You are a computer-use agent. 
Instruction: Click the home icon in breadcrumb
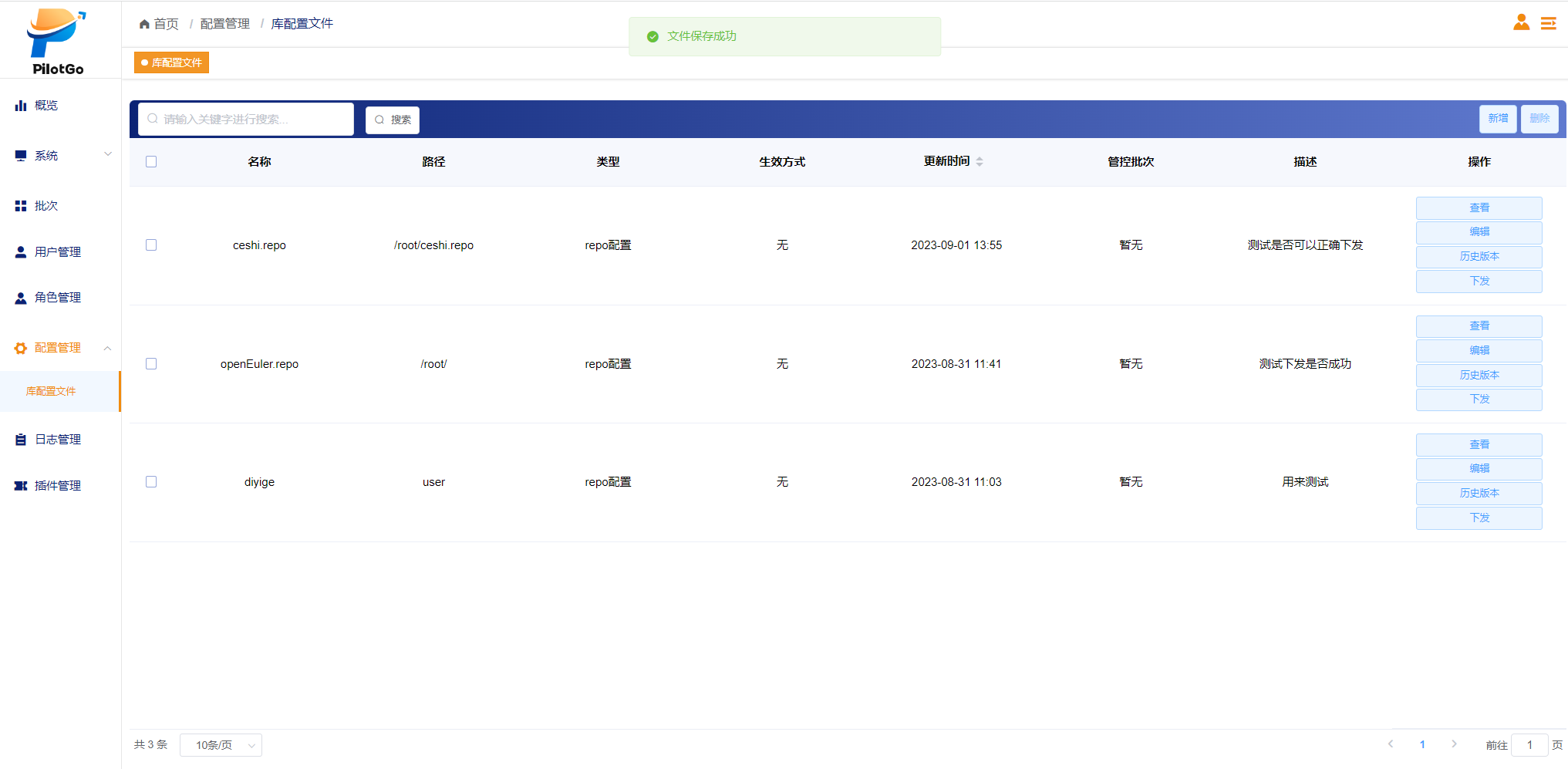click(x=144, y=24)
